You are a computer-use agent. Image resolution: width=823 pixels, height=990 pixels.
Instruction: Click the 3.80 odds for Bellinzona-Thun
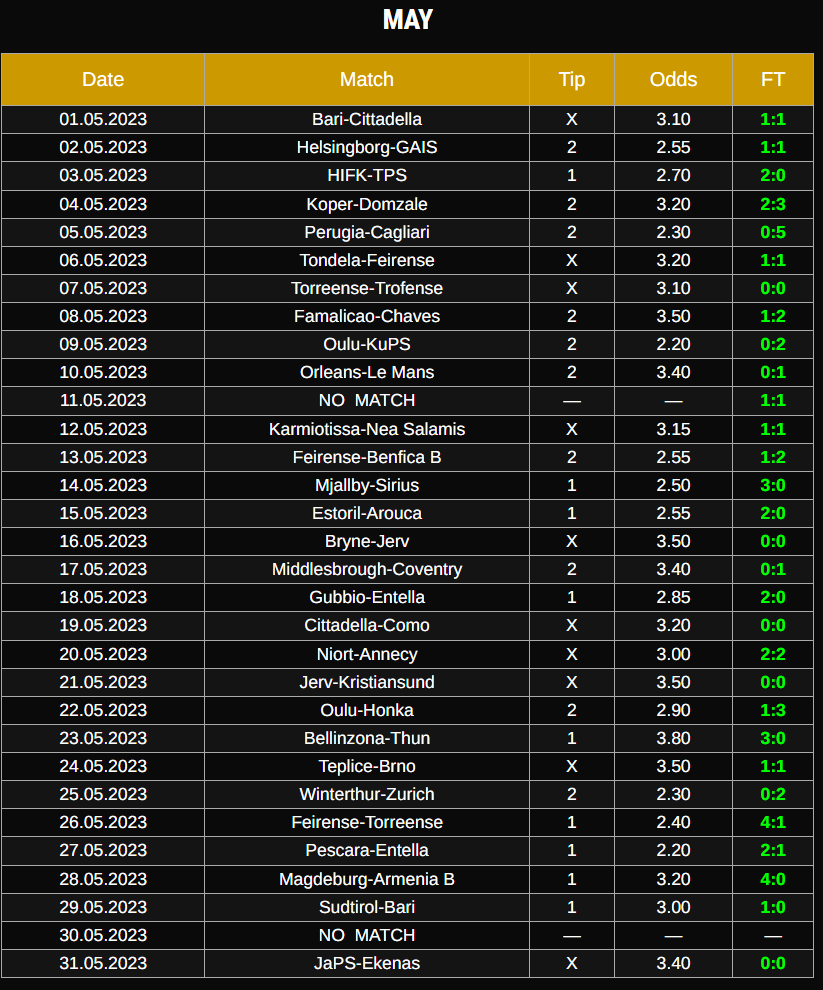[673, 738]
